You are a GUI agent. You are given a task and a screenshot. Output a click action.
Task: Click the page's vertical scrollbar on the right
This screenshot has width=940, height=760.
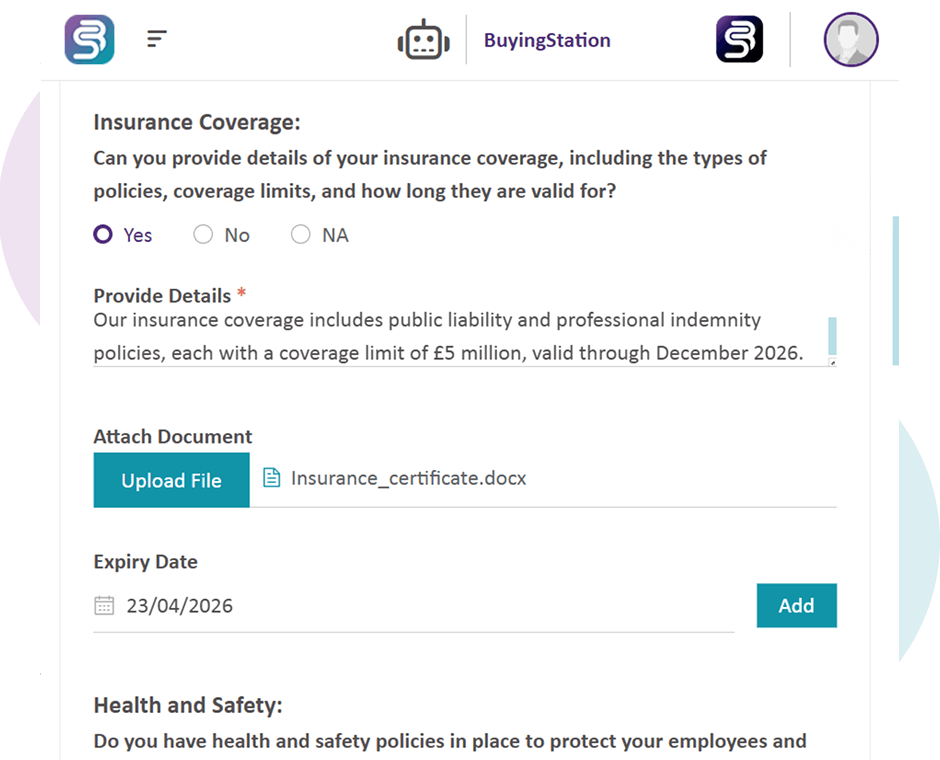[x=895, y=290]
